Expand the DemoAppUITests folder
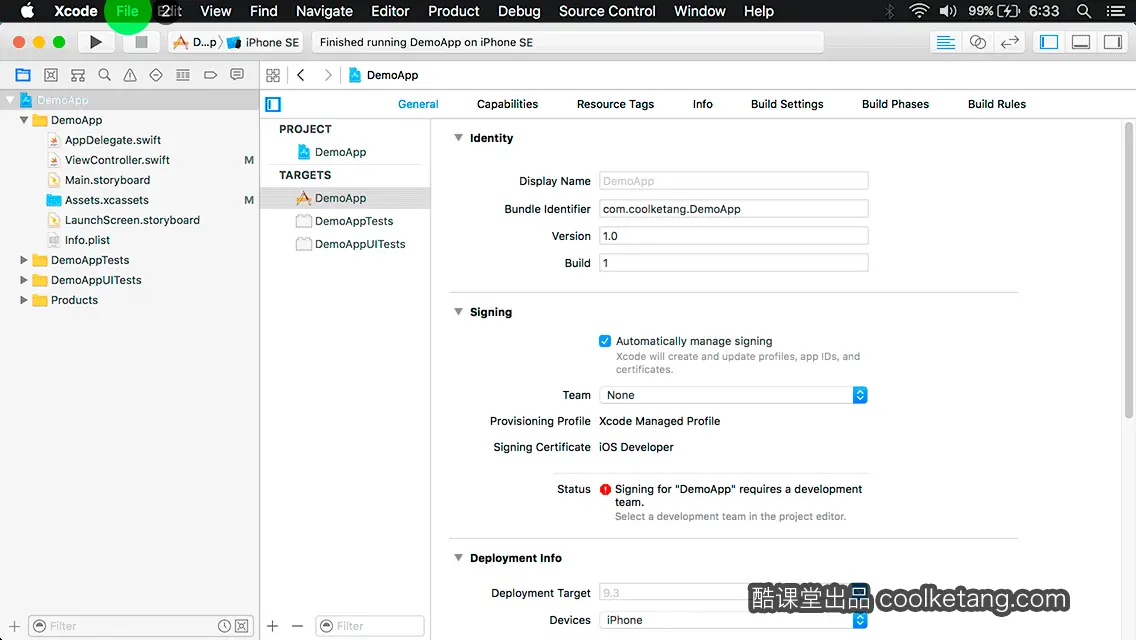 click(24, 280)
